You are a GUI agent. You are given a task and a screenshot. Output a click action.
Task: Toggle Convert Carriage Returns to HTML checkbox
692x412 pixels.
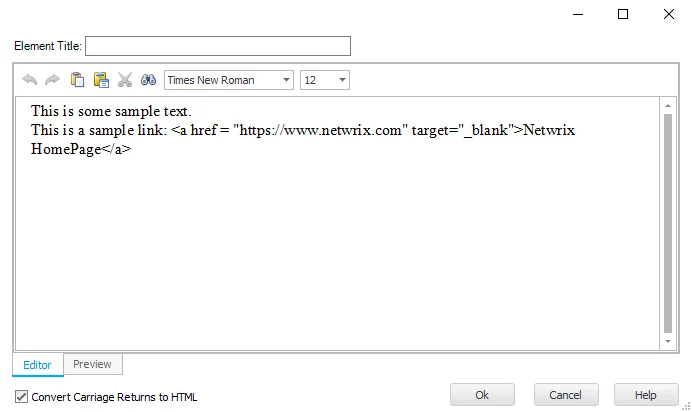tap(21, 397)
